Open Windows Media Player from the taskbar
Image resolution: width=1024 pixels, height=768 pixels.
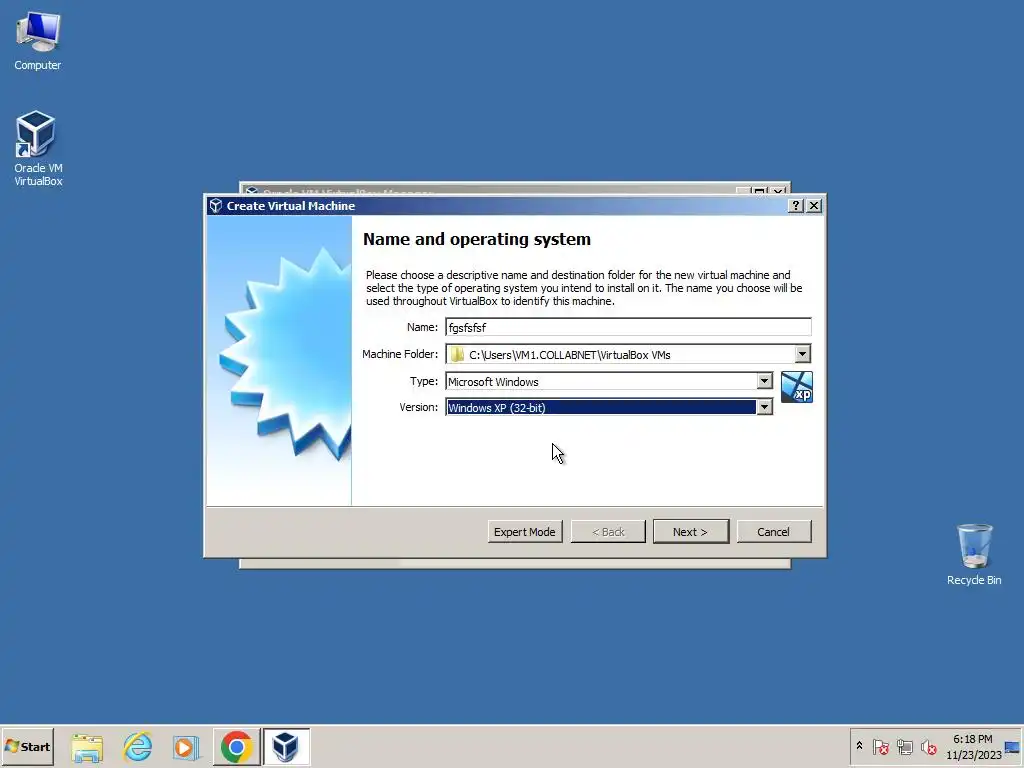[186, 746]
